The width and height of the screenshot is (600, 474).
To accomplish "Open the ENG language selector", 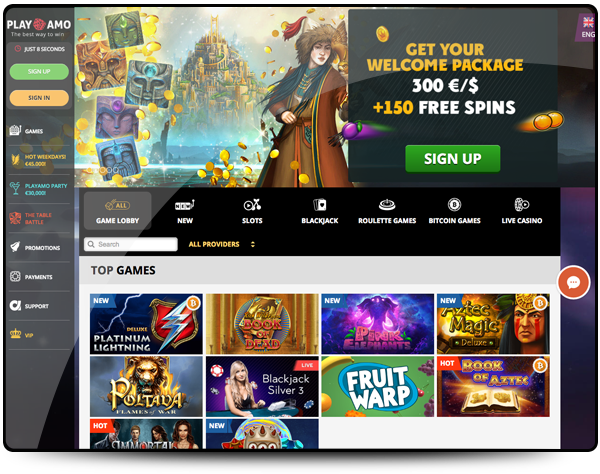I will (588, 34).
